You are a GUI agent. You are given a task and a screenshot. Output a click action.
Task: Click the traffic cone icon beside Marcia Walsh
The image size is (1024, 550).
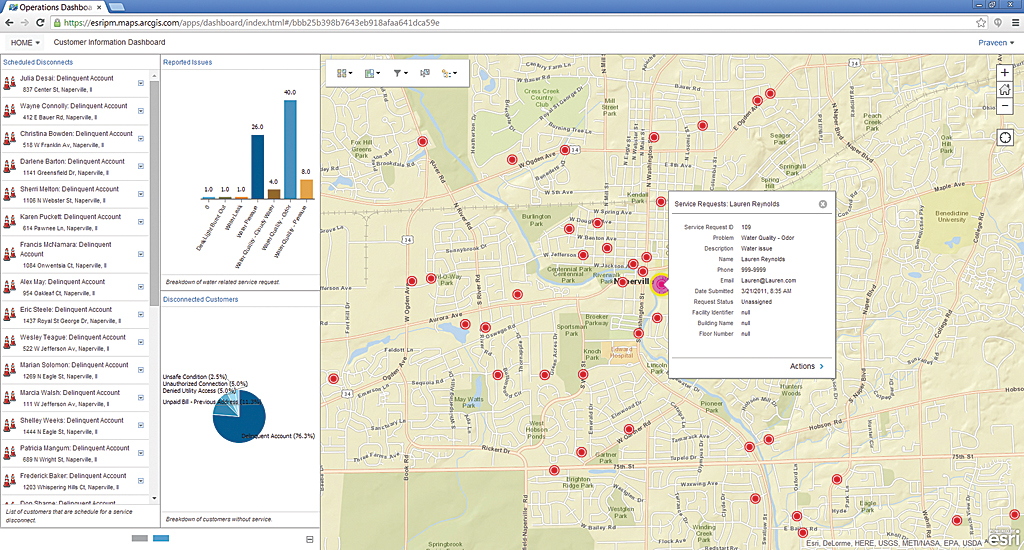pyautogui.click(x=9, y=398)
